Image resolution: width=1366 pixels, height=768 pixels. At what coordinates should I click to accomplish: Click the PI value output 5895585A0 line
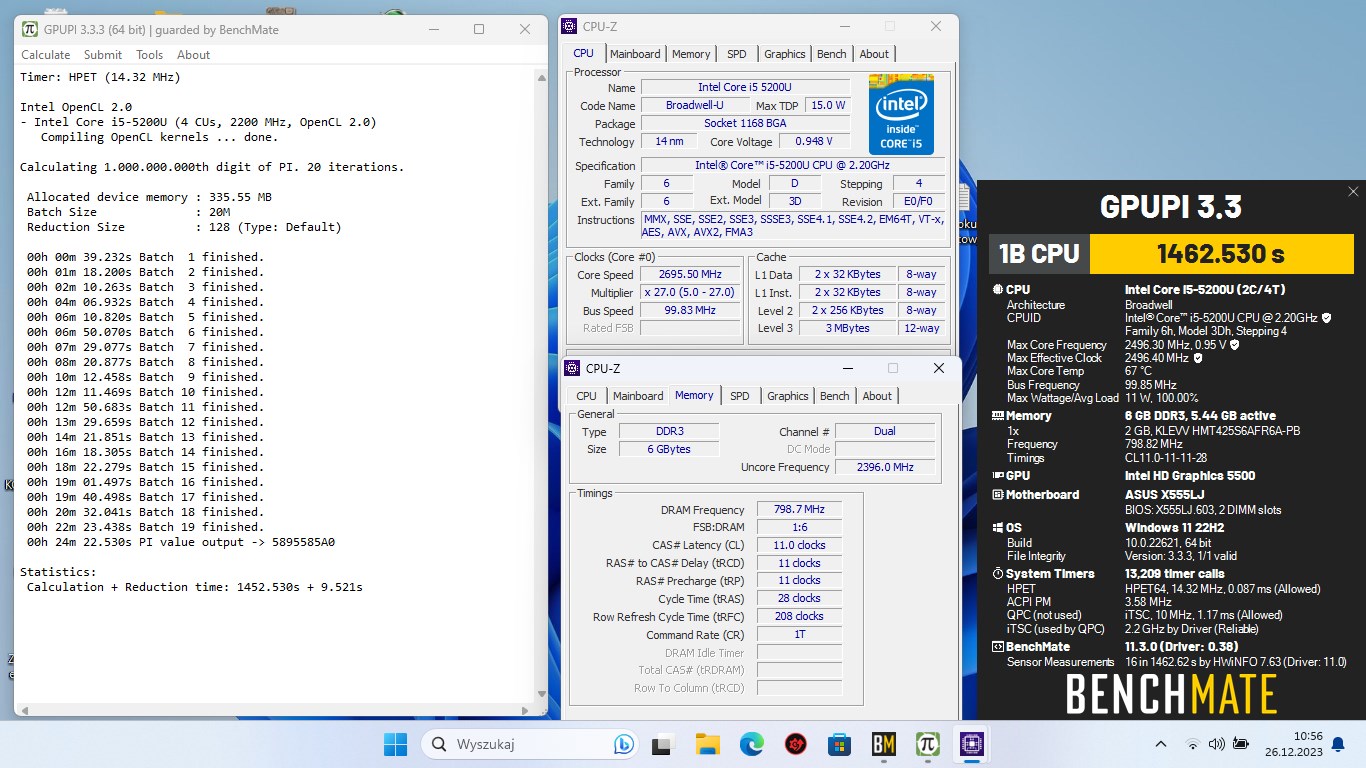pyautogui.click(x=181, y=542)
